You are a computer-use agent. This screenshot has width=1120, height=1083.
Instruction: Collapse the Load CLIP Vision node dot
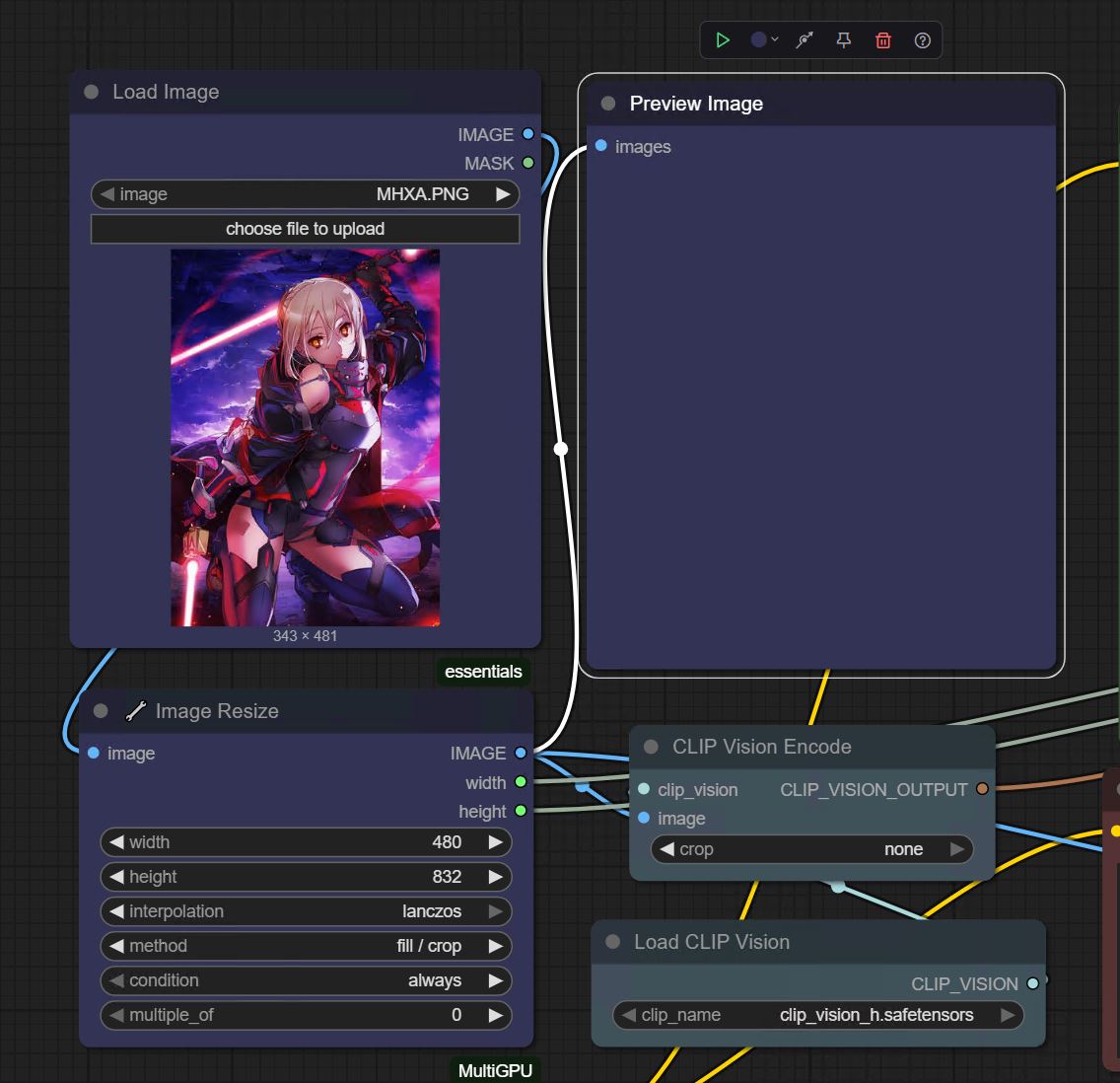pos(613,942)
